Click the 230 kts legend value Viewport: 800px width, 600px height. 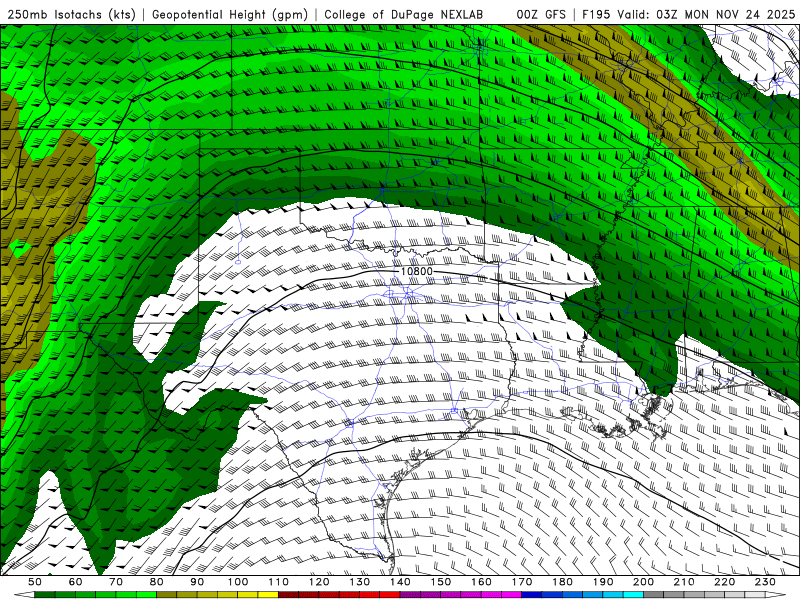tap(765, 582)
